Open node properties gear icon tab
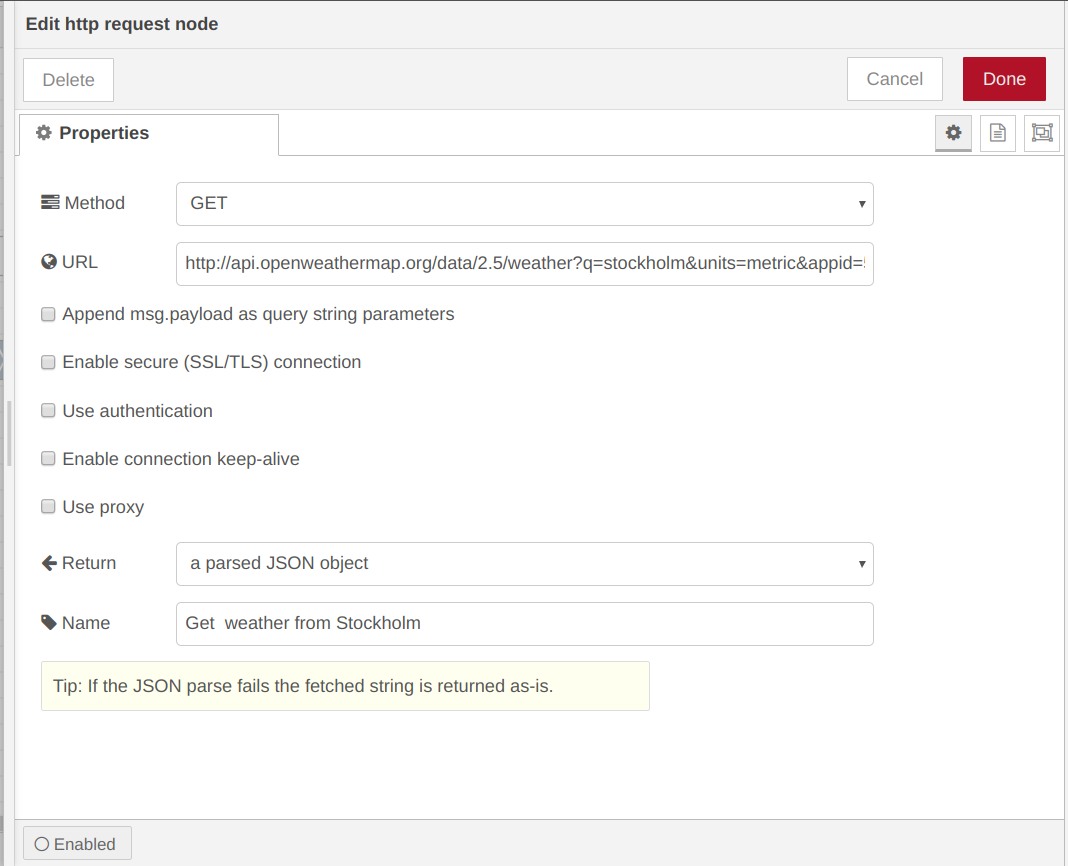The height and width of the screenshot is (866, 1068). 953,133
